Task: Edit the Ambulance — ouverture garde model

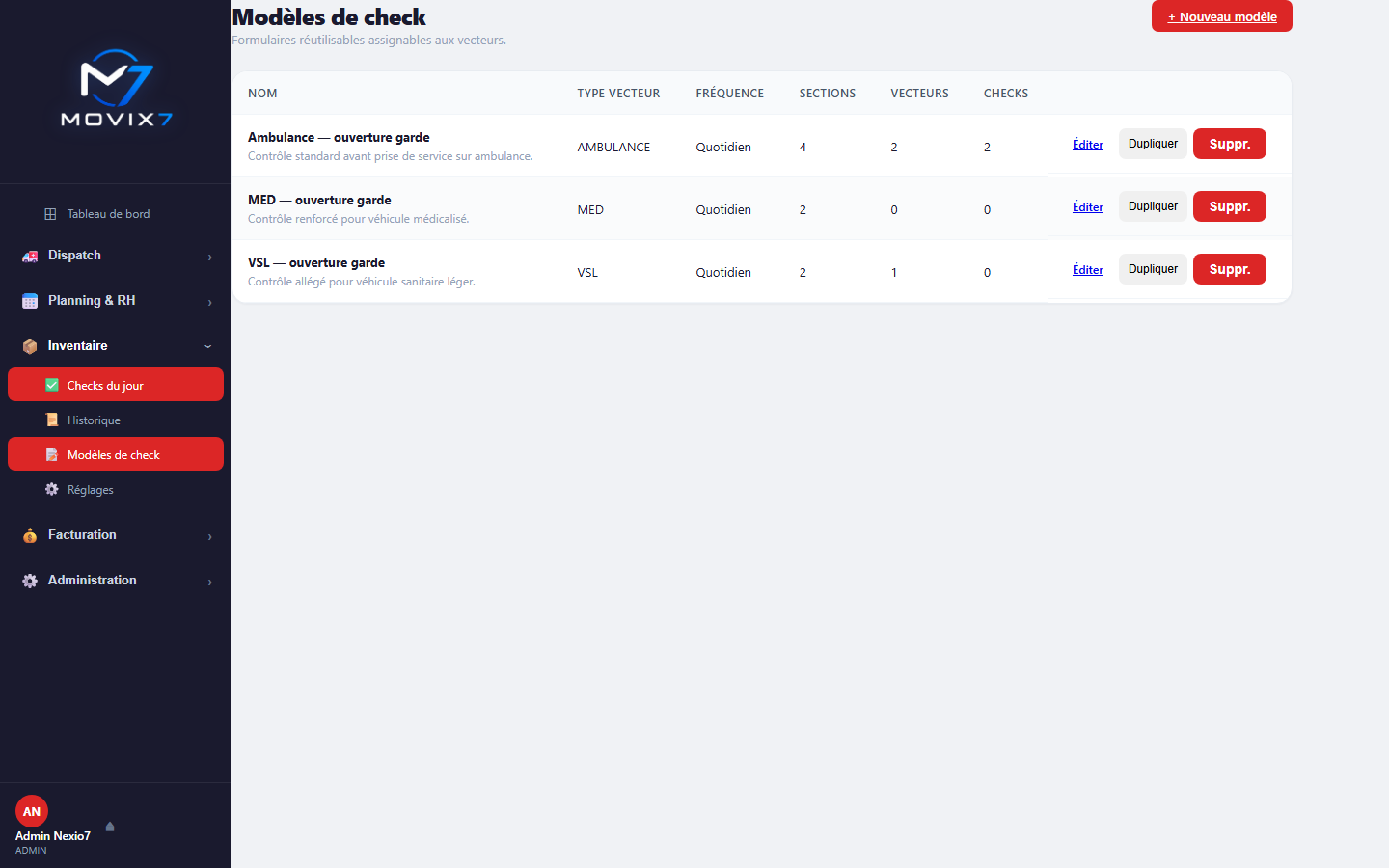Action: tap(1088, 145)
